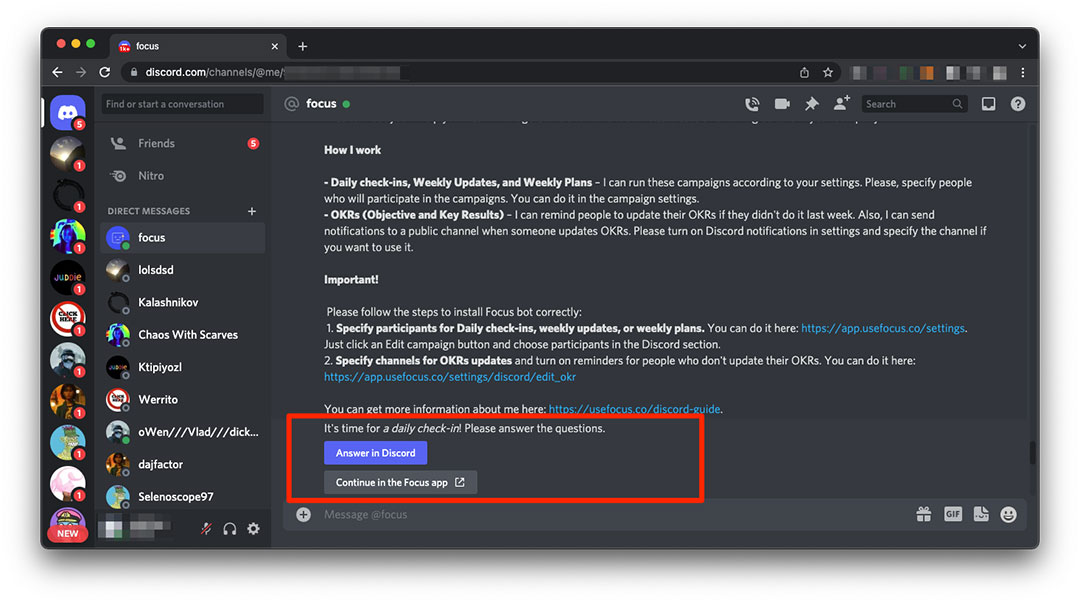Reload the browser page

(x=105, y=72)
